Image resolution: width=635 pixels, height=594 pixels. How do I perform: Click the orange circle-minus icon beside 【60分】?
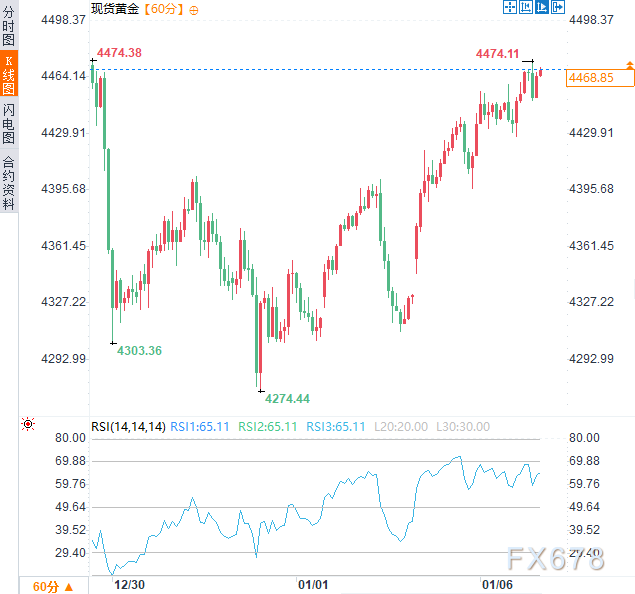pyautogui.click(x=193, y=9)
